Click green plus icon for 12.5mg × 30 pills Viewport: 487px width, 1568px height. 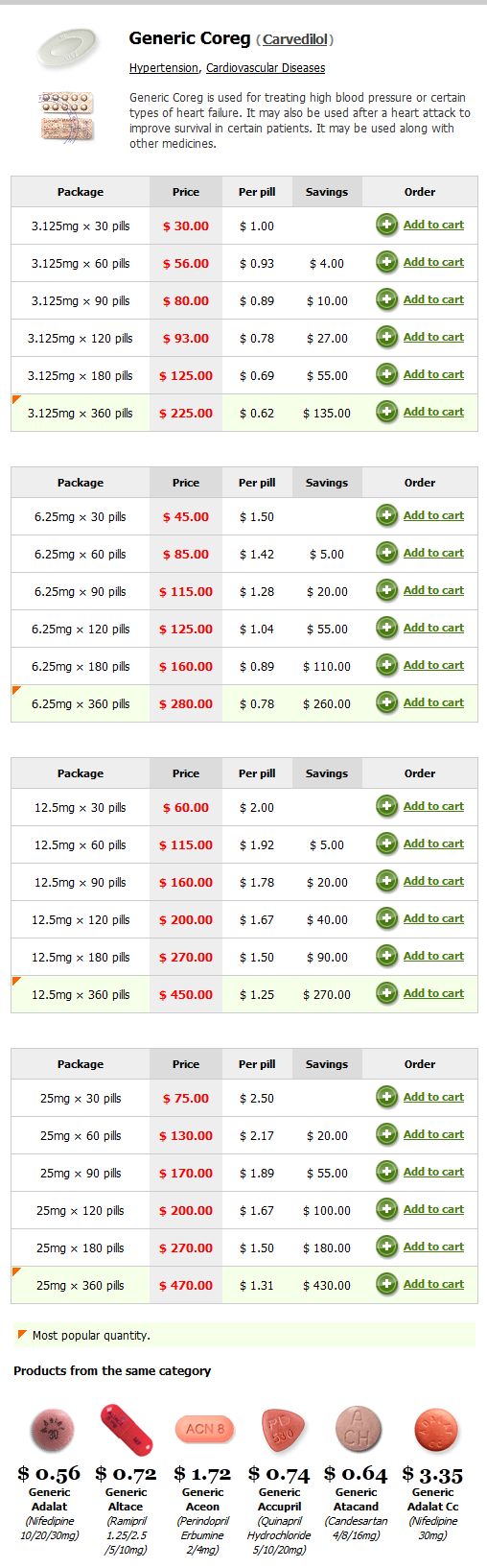(386, 807)
